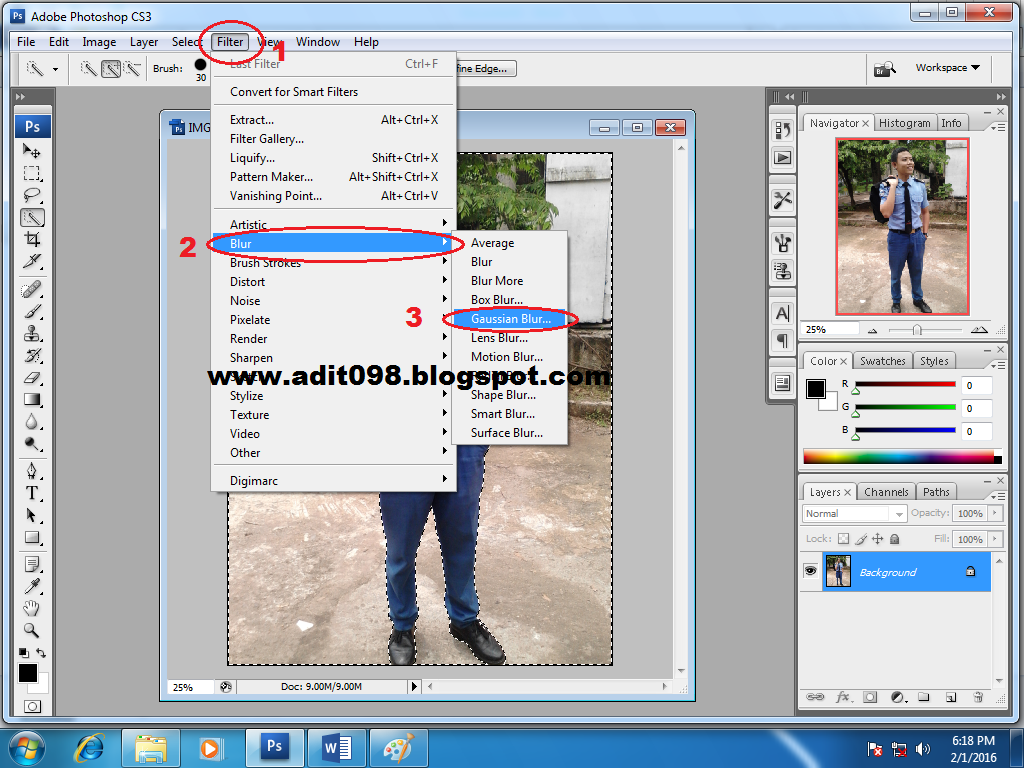Hide the Background layer eye icon
This screenshot has width=1024, height=768.
(x=810, y=571)
